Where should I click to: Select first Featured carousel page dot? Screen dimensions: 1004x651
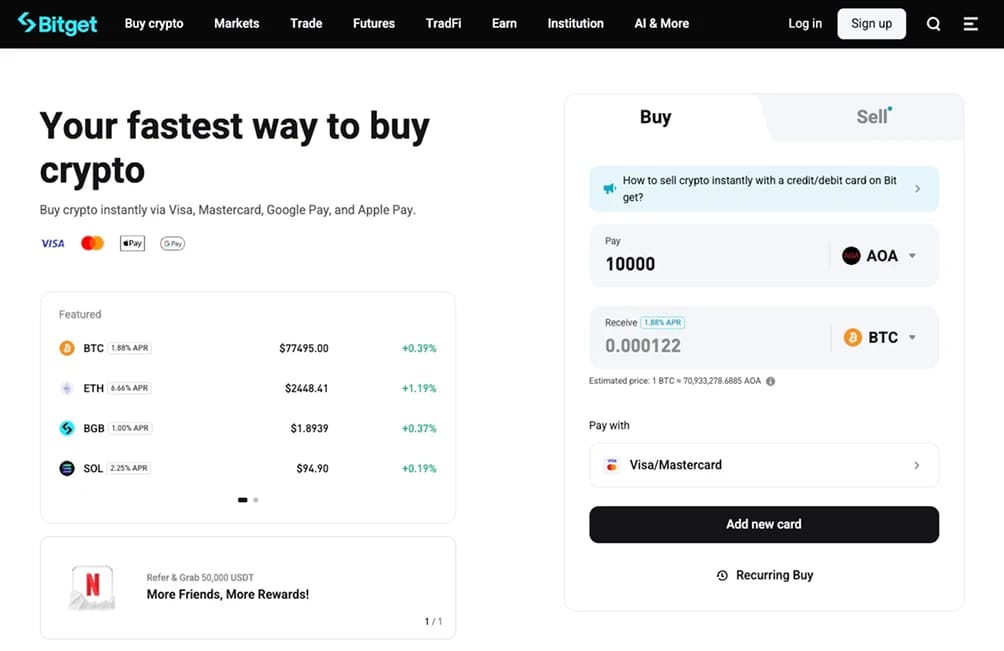(243, 500)
